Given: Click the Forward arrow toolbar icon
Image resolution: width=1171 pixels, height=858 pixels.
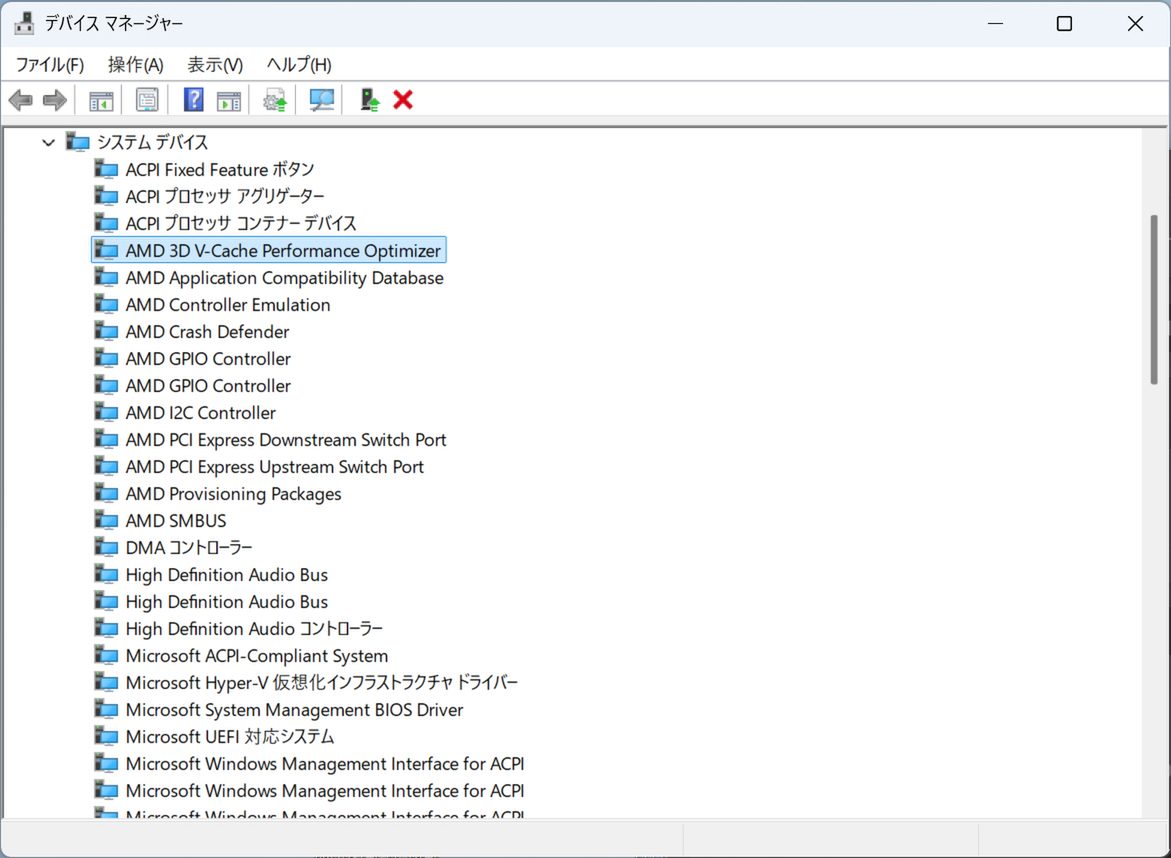Looking at the screenshot, I should click(x=55, y=100).
